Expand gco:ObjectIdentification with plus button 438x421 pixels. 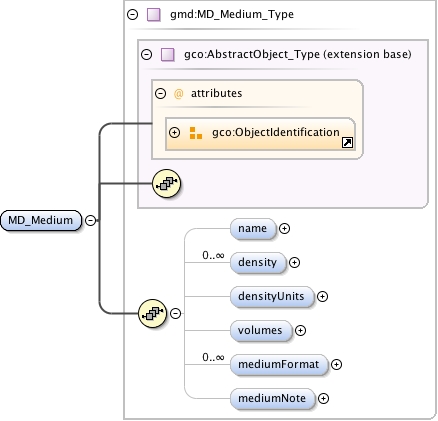(x=174, y=133)
